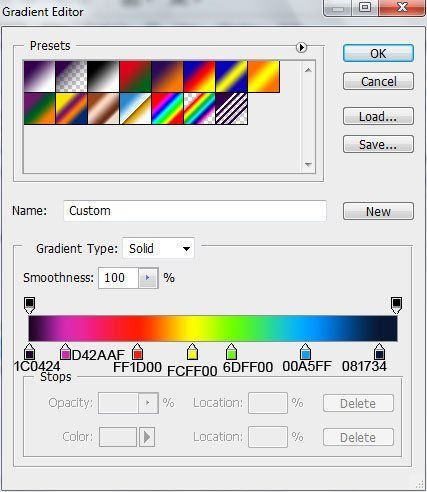
Task: Select the violet-to-orange gradient preset
Action: click(167, 76)
